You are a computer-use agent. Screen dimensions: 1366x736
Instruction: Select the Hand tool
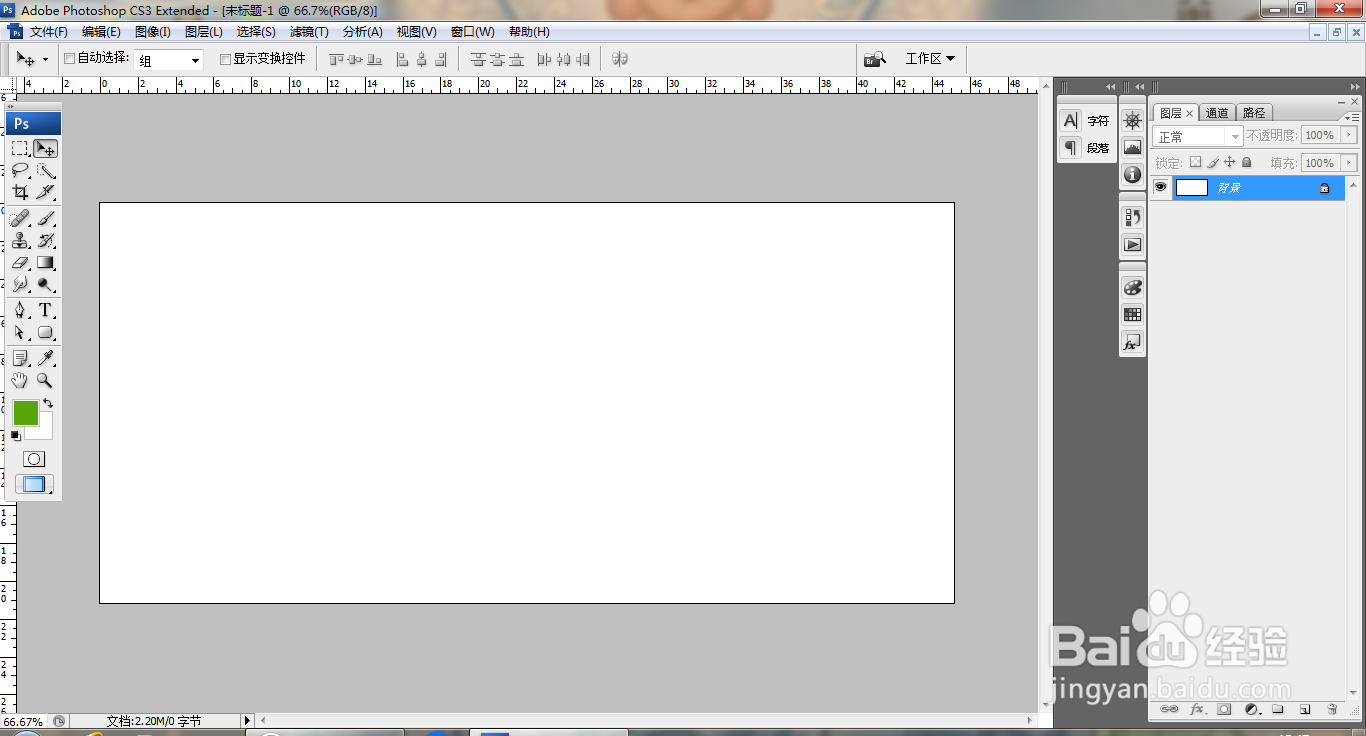pos(20,380)
